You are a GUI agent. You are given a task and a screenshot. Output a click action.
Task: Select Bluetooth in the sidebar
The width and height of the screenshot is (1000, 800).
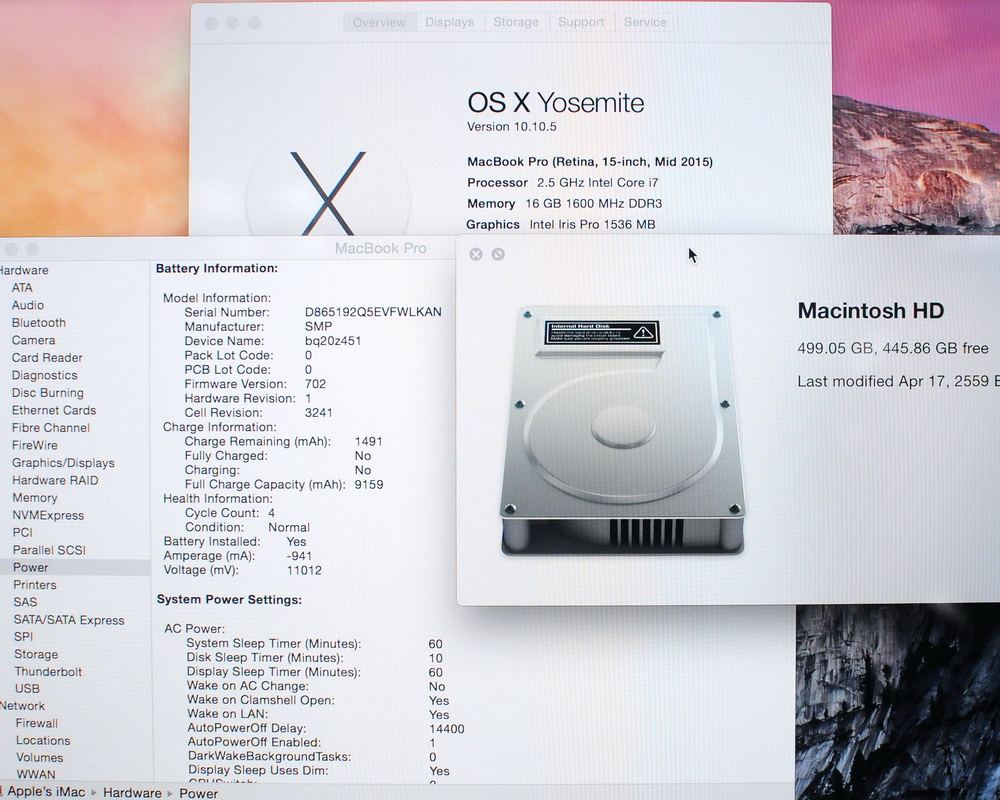click(39, 323)
